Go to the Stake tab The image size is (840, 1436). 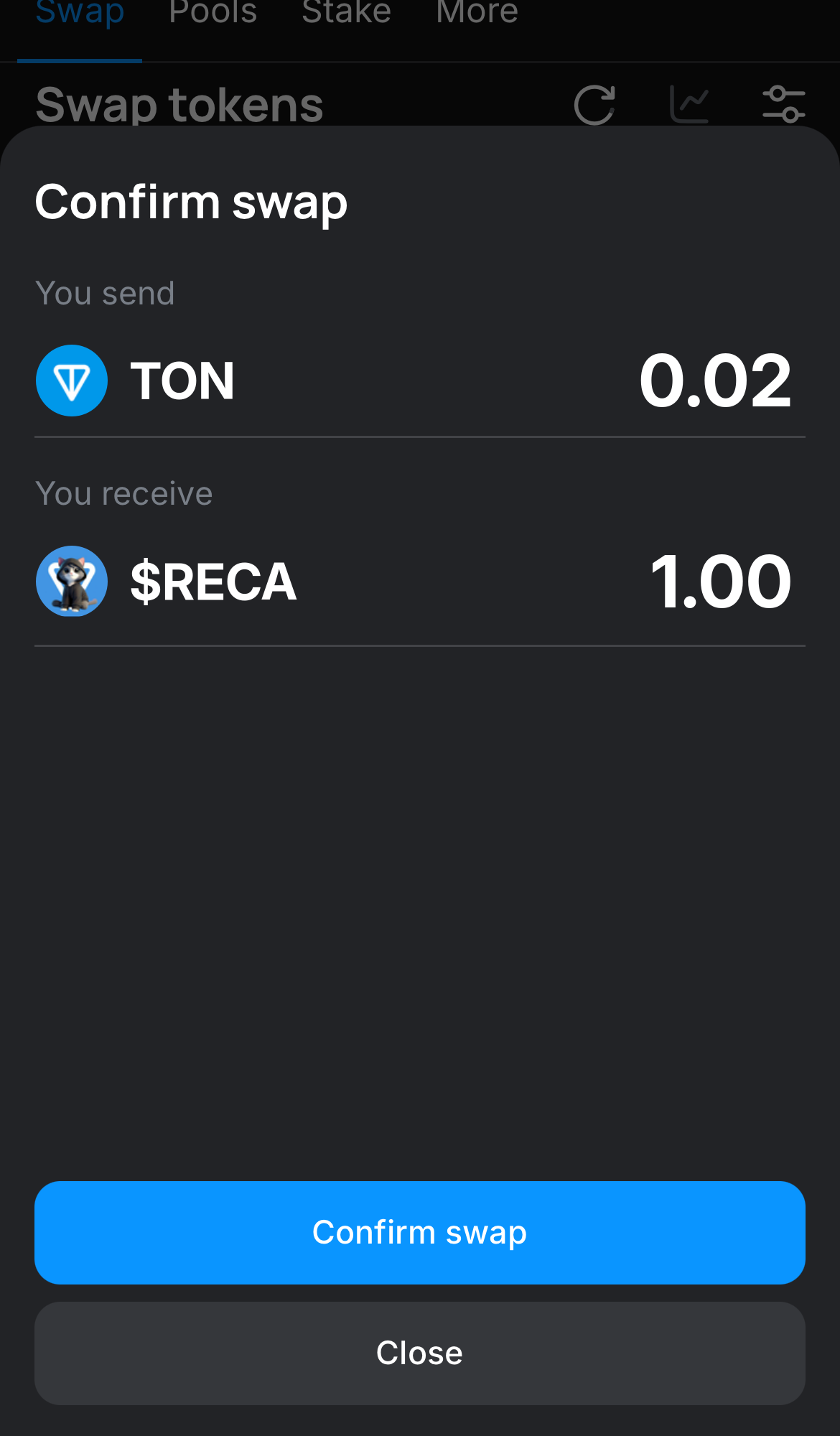pos(346,12)
